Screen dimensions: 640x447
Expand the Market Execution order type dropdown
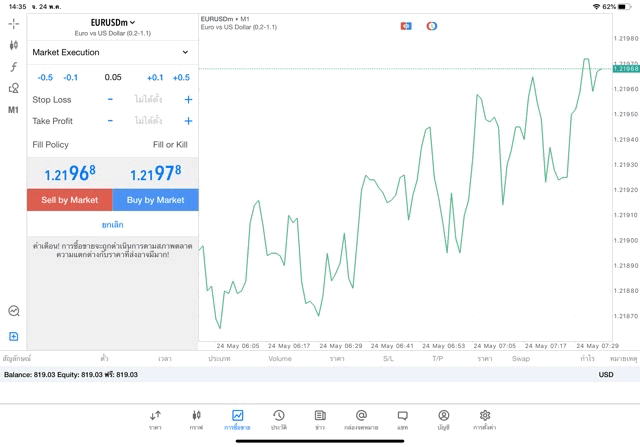coord(111,52)
